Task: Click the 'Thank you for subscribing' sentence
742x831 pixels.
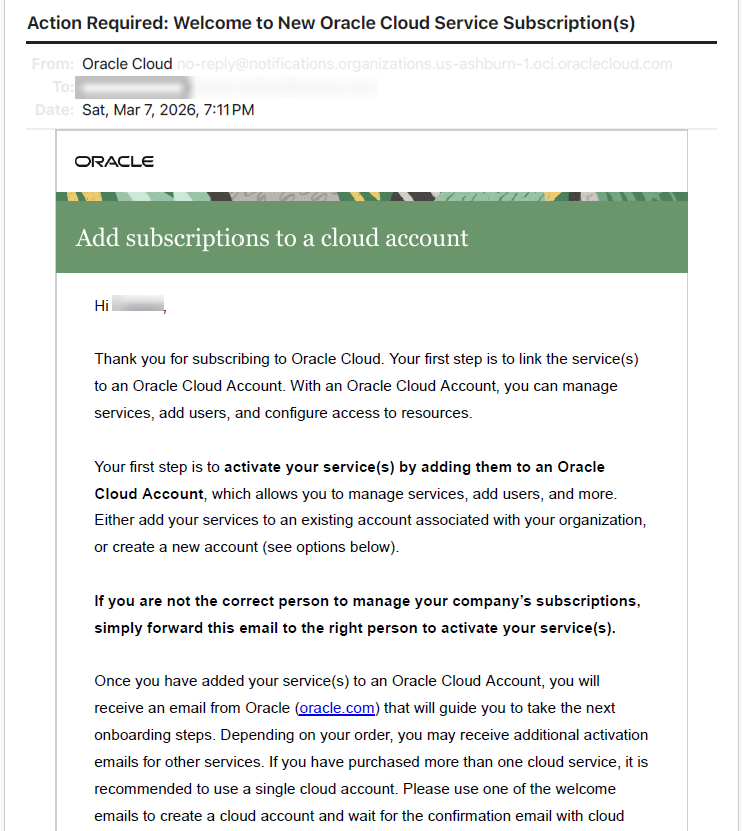Action: (238, 359)
